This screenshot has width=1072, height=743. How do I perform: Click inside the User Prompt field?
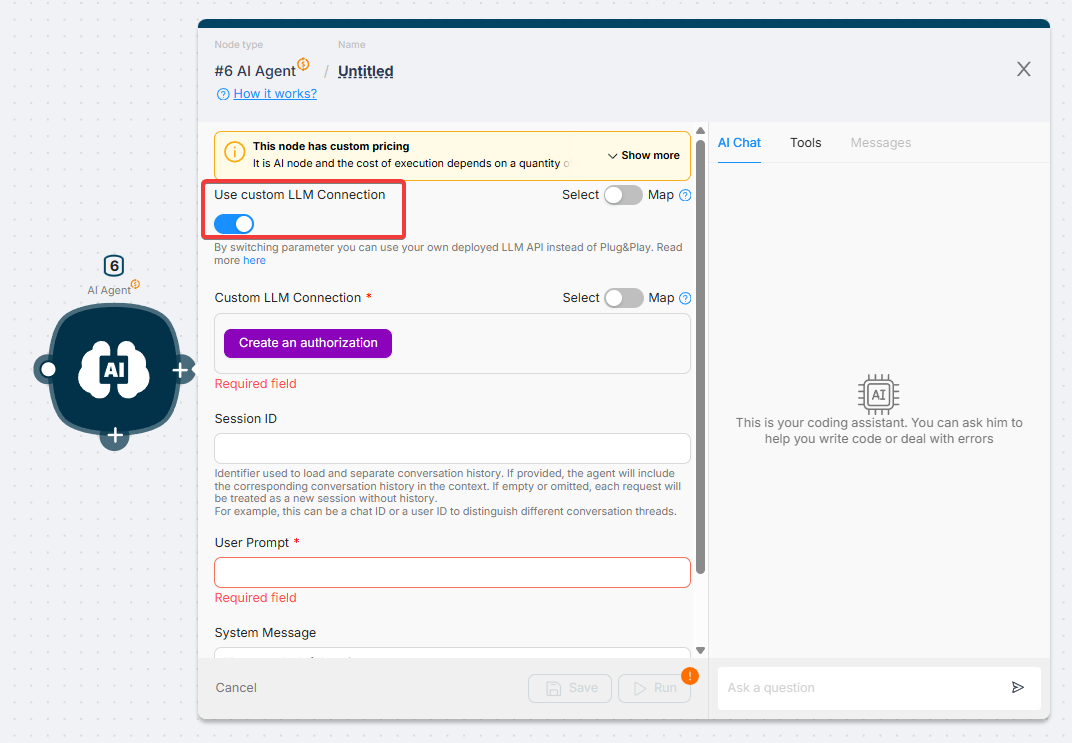click(x=452, y=572)
